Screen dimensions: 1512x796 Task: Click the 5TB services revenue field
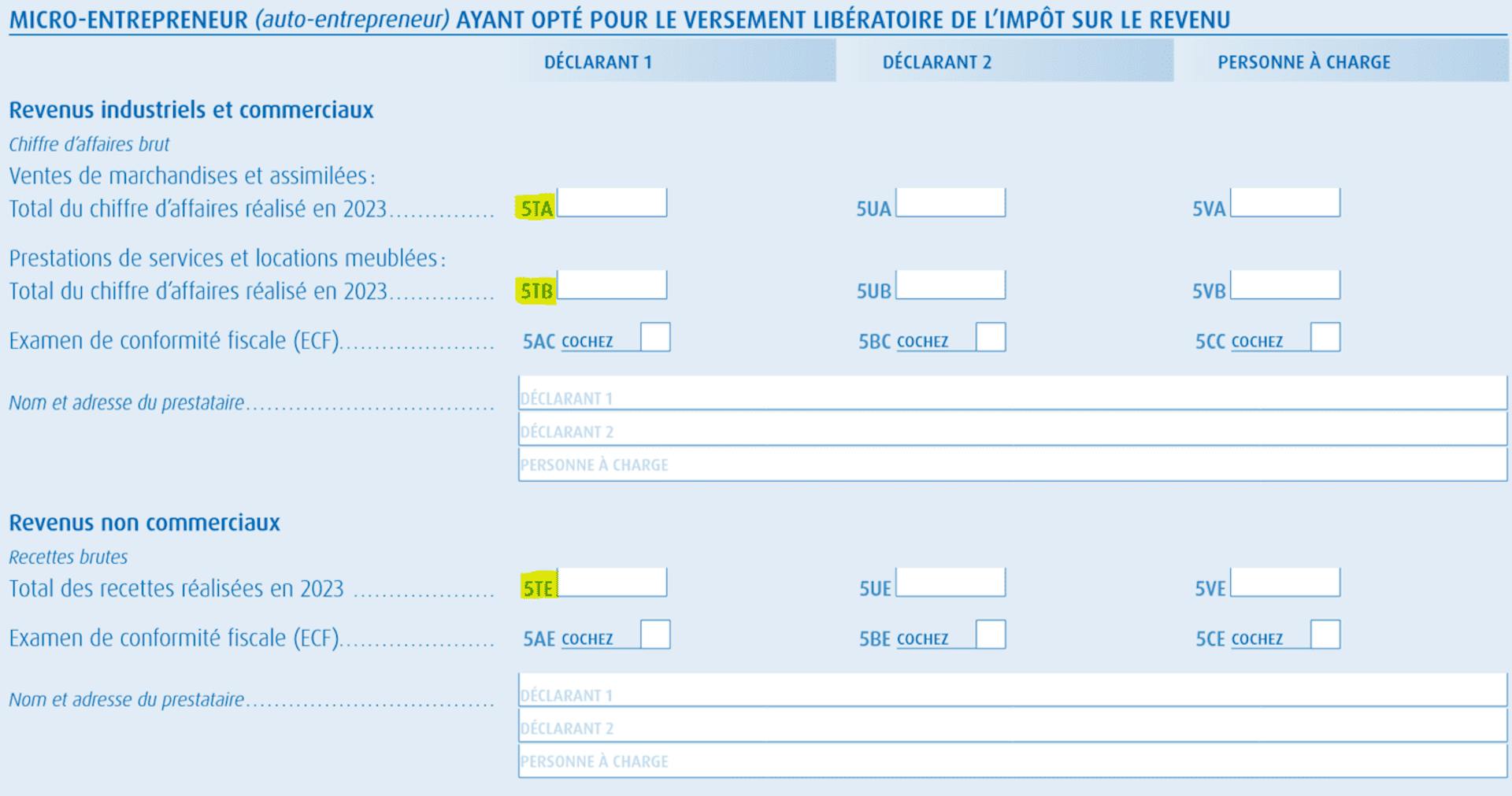click(612, 285)
